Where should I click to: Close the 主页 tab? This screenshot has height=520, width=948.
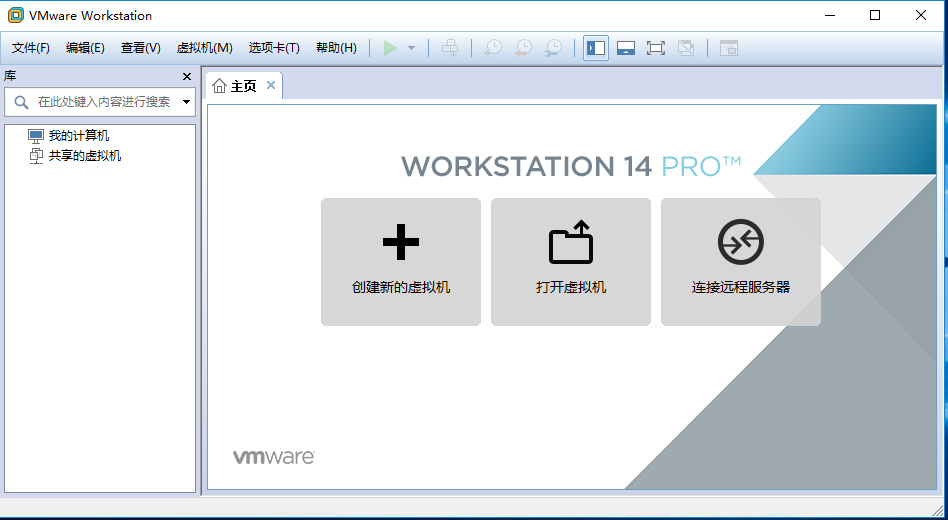coord(271,85)
